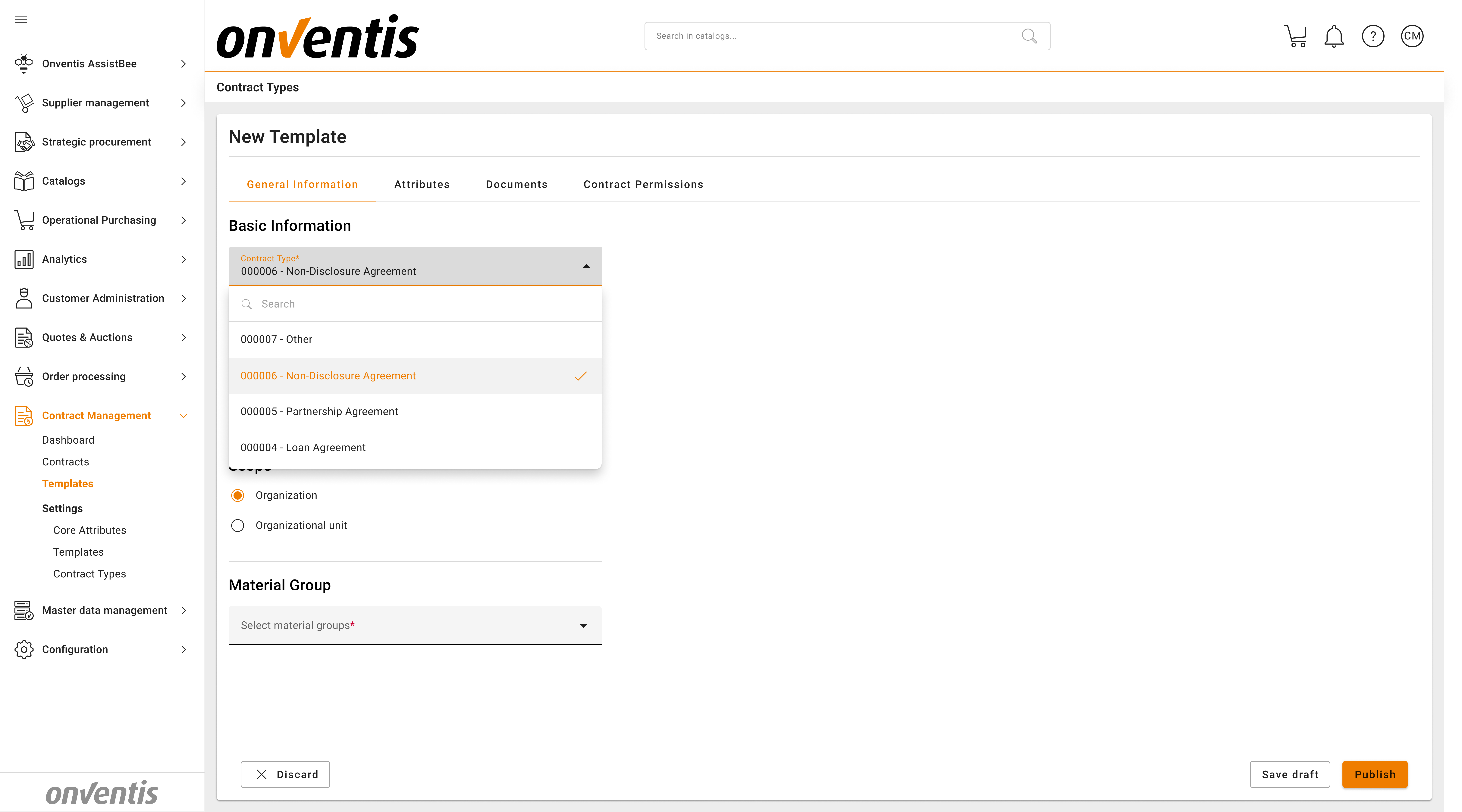This screenshot has width=1462, height=812.
Task: Collapse the Contract Type dropdown
Action: (586, 266)
